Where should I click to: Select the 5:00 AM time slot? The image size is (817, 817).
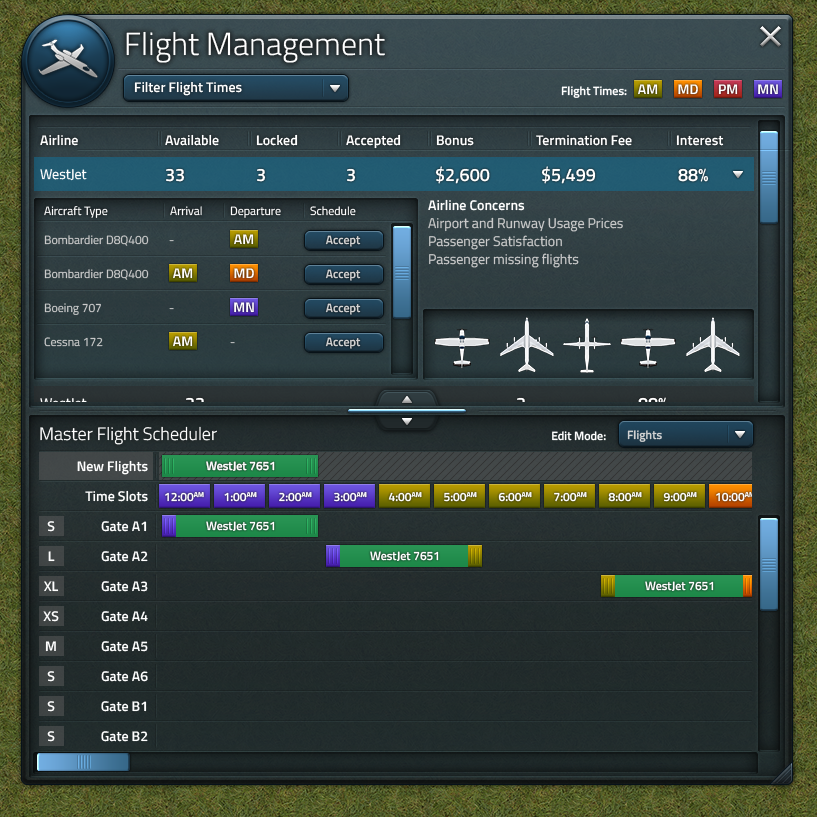pyautogui.click(x=460, y=497)
